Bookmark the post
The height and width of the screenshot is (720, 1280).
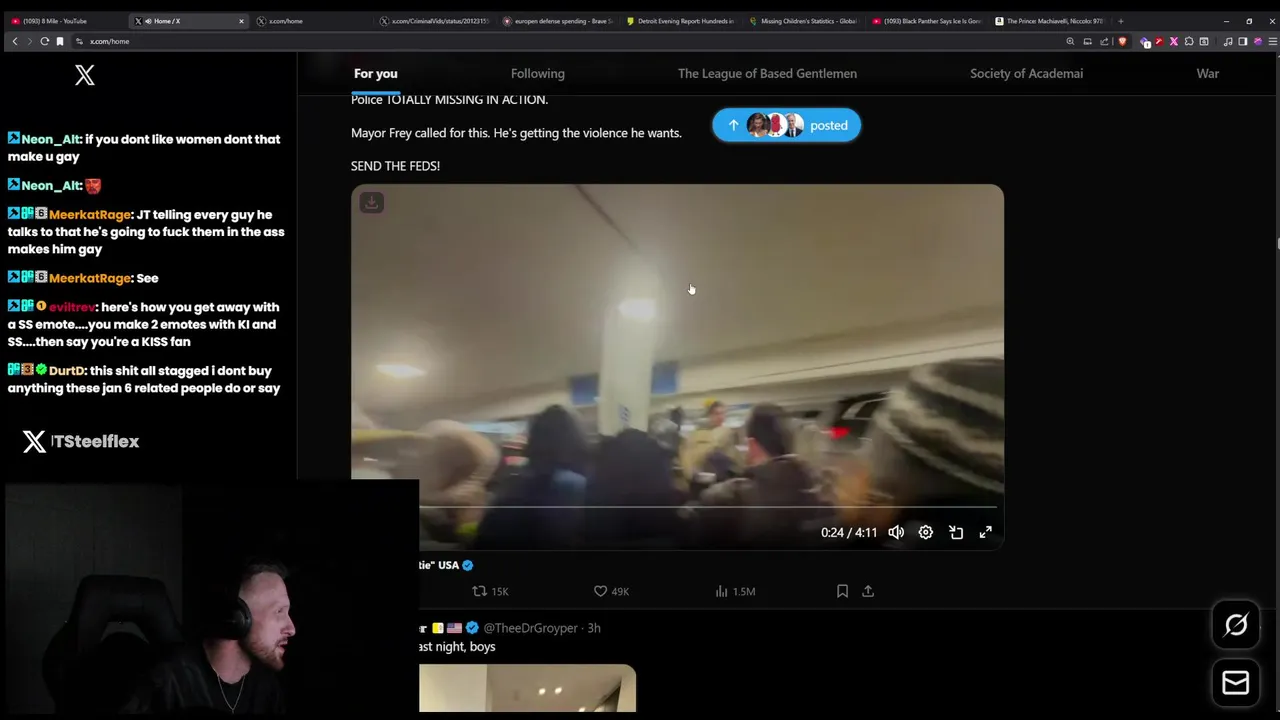pos(842,591)
